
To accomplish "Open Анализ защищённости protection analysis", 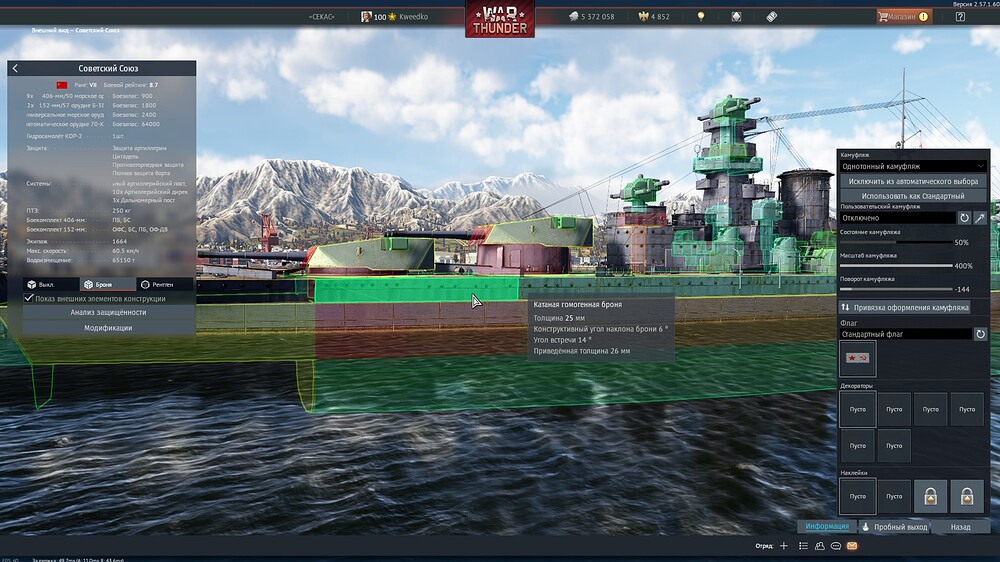I will pyautogui.click(x=108, y=313).
